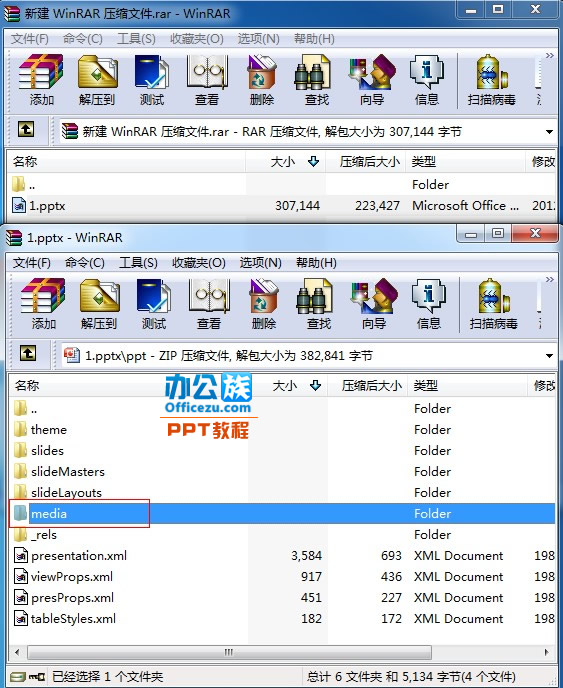This screenshot has width=563, height=688.
Task: Sort by 类型 column in 1.pptx window
Action: [468, 385]
